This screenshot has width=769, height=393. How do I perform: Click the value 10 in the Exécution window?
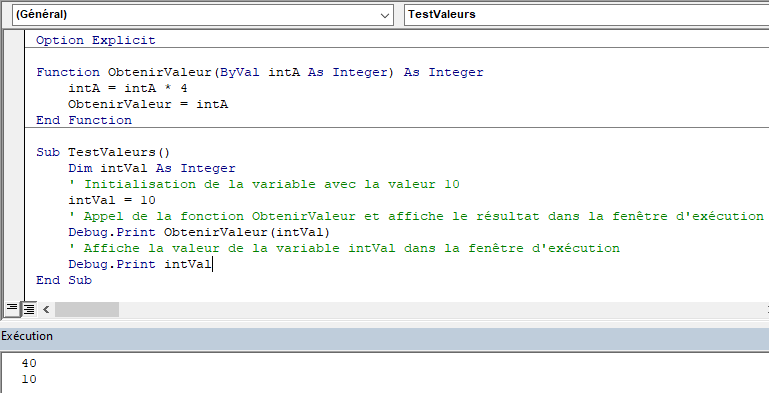[29, 379]
